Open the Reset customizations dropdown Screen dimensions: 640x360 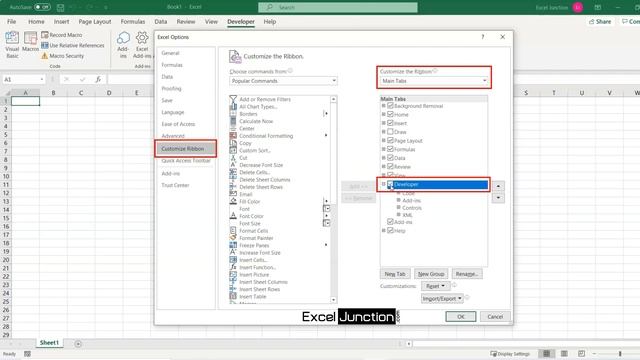coord(436,286)
